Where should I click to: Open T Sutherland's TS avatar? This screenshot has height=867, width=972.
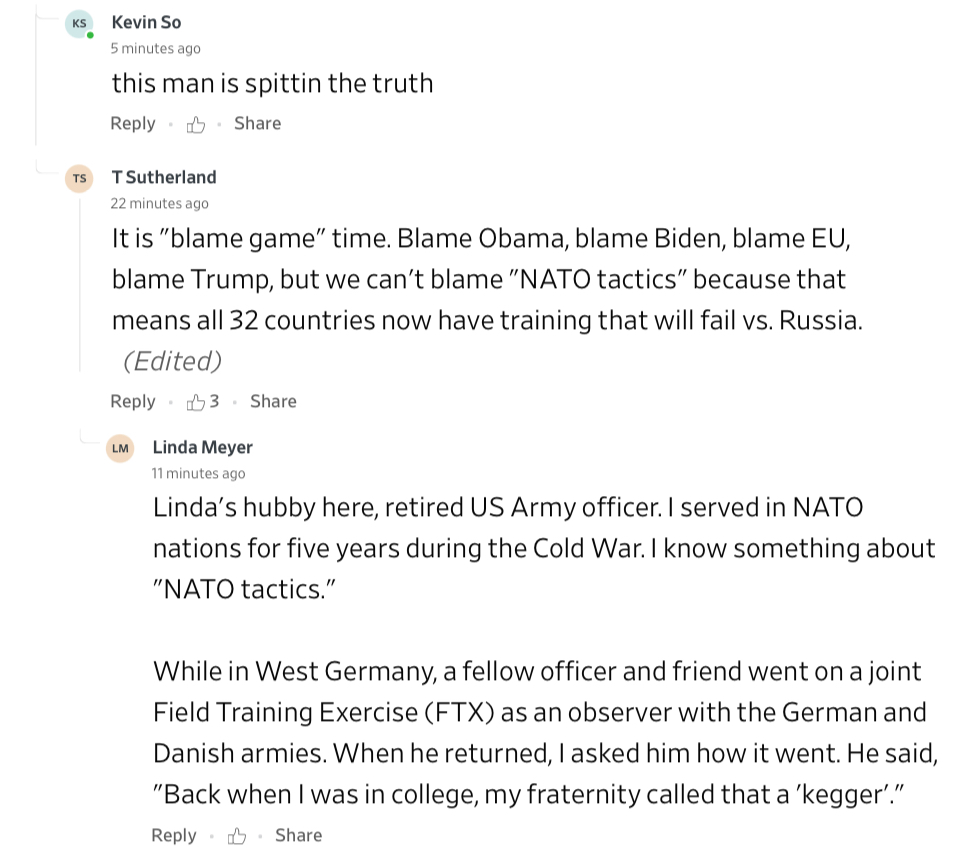79,178
